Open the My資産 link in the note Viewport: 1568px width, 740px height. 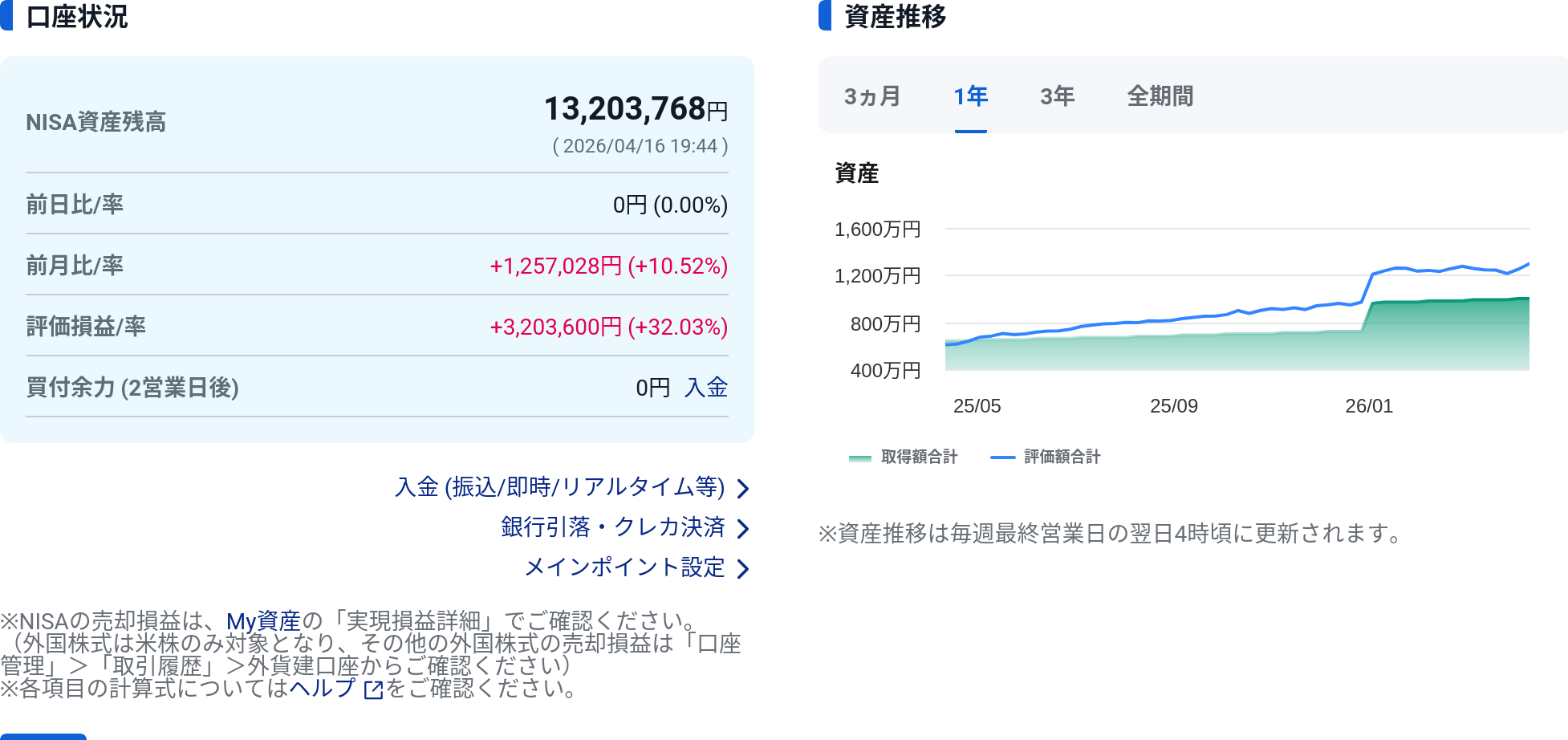[x=263, y=620]
